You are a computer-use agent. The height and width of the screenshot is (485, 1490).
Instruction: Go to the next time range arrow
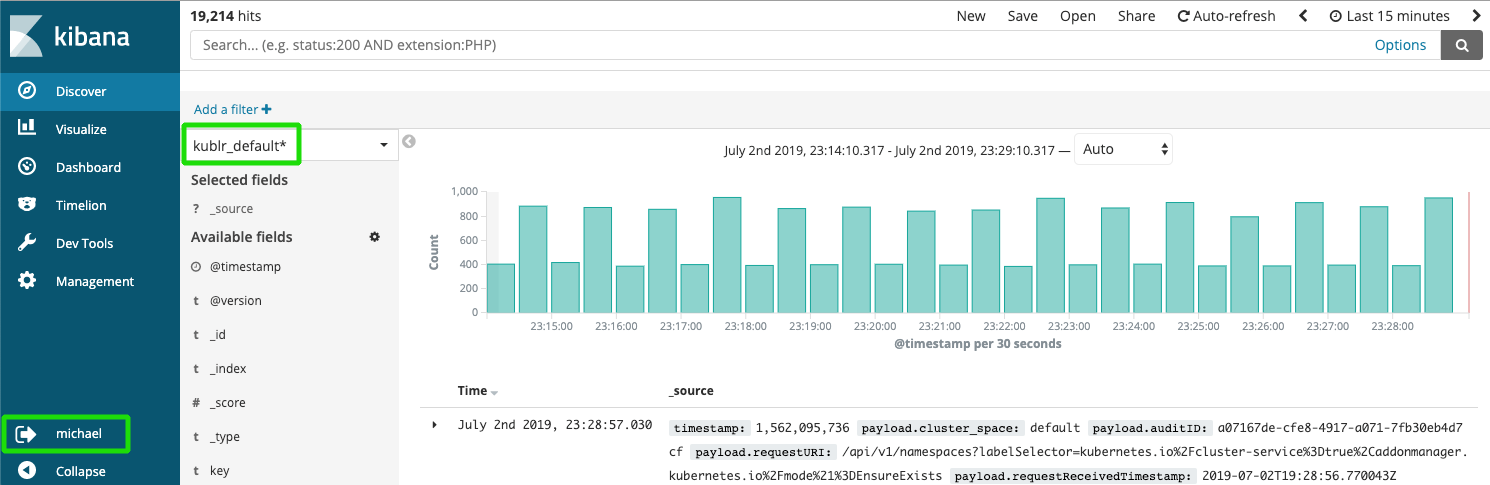tap(1476, 16)
